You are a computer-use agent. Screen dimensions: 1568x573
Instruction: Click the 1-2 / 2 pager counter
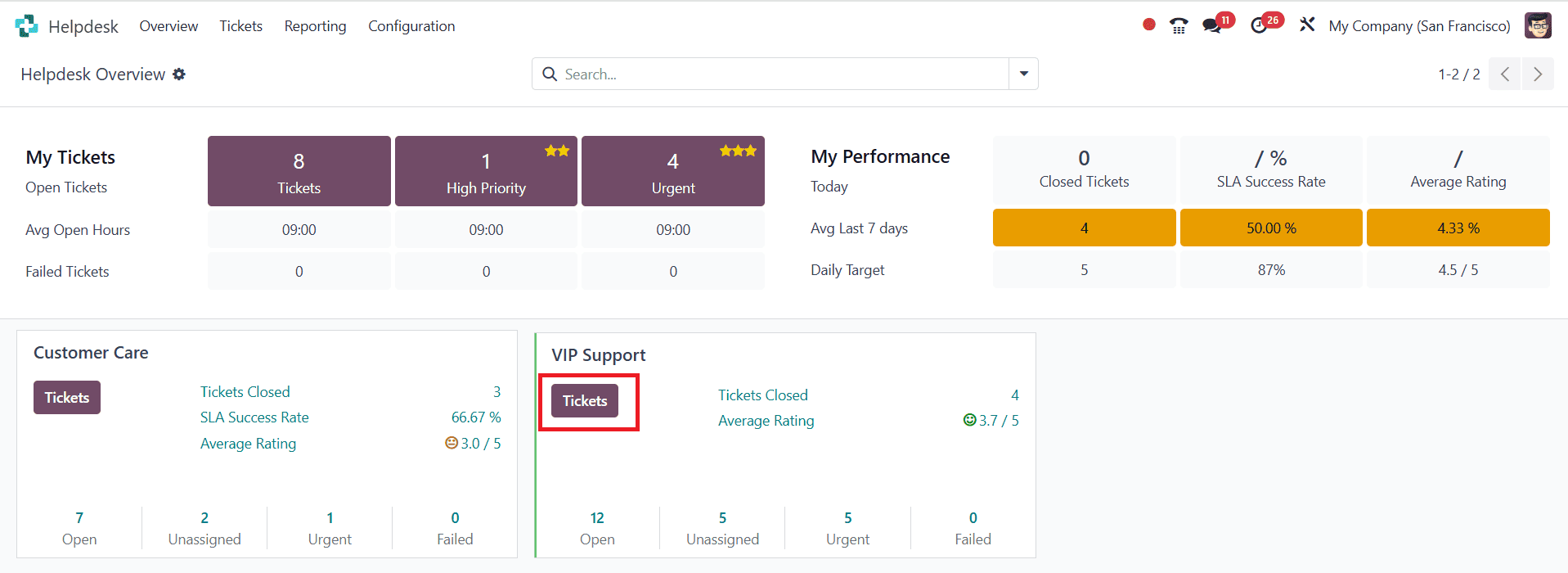[1459, 74]
